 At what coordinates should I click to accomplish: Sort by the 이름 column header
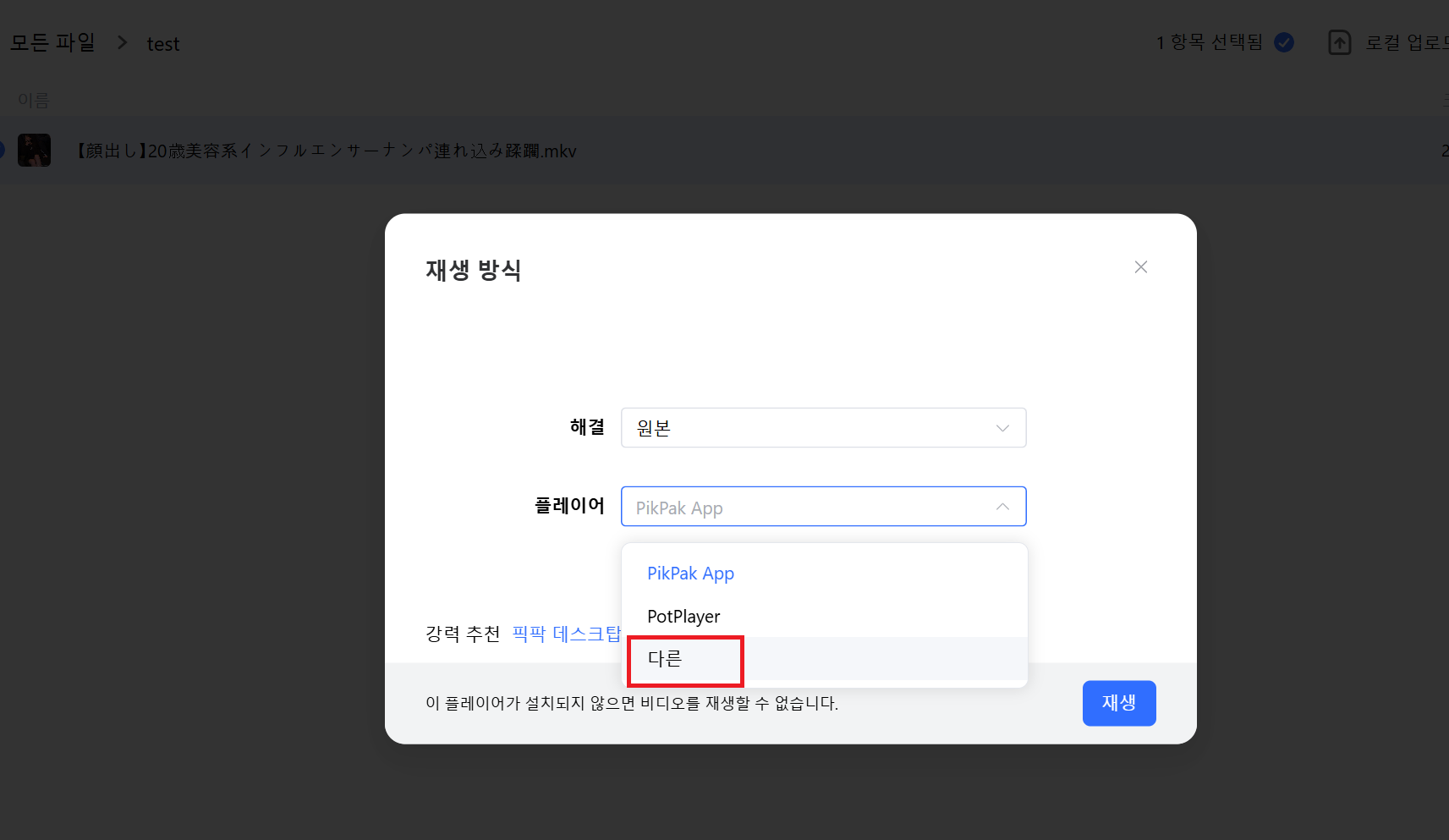tap(34, 100)
